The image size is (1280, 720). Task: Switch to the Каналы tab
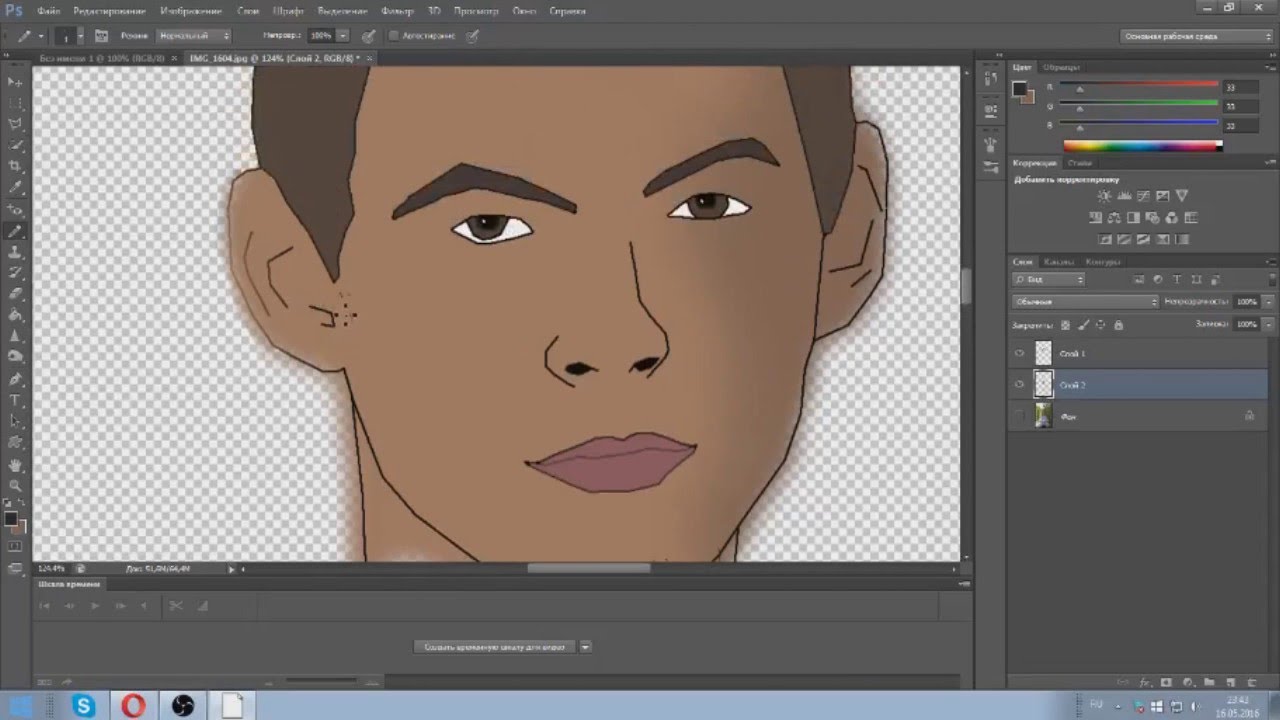coord(1060,262)
